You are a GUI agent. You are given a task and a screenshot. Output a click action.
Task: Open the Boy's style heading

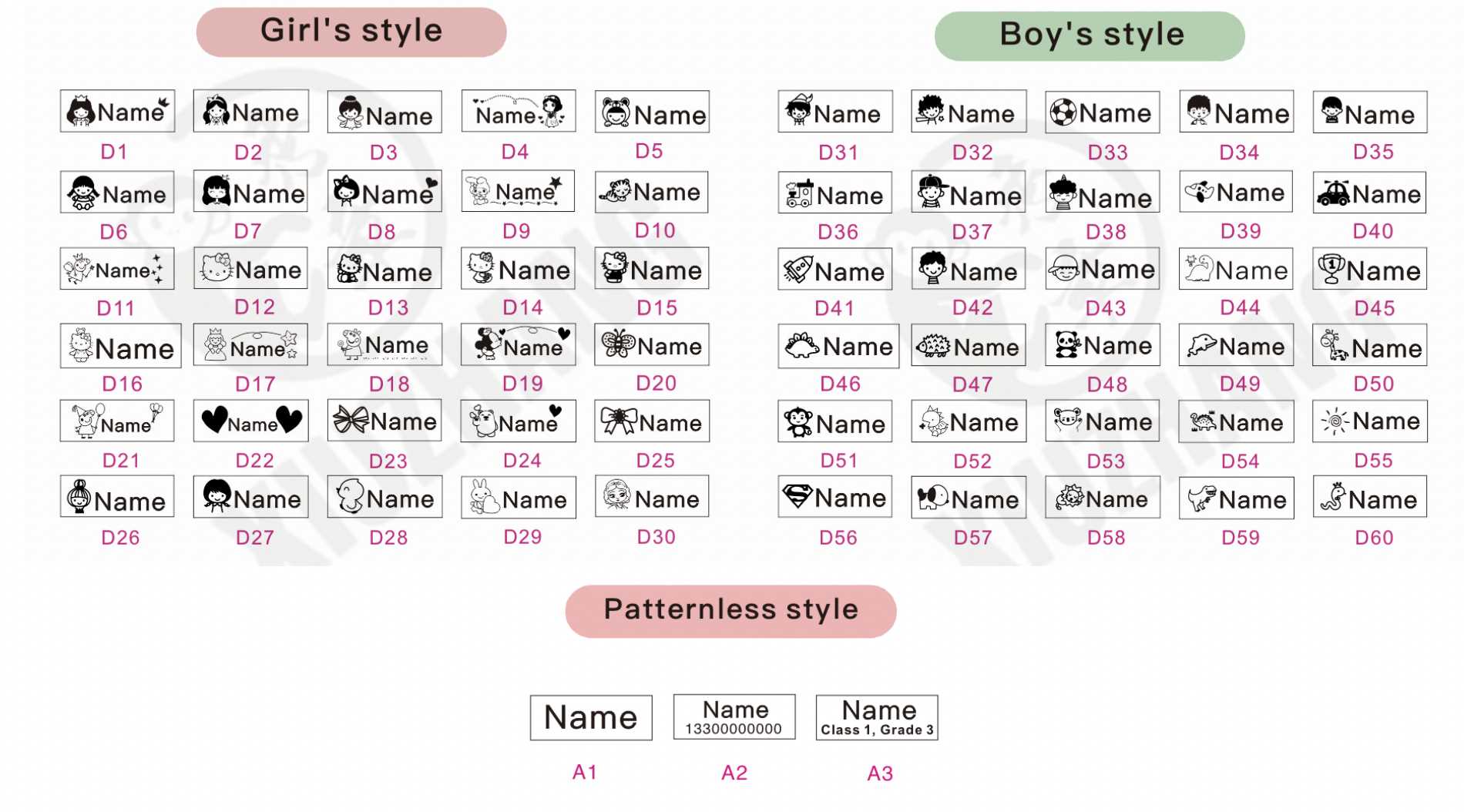coord(1090,35)
